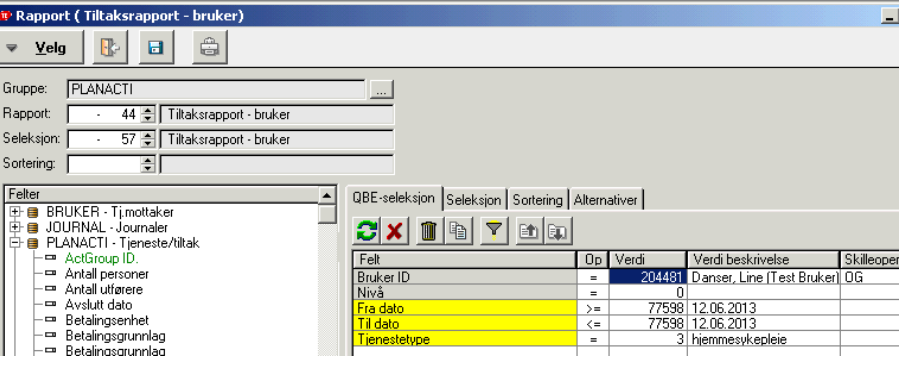This screenshot has width=919, height=366.
Task: Click the trash can delete icon
Action: pos(430,231)
